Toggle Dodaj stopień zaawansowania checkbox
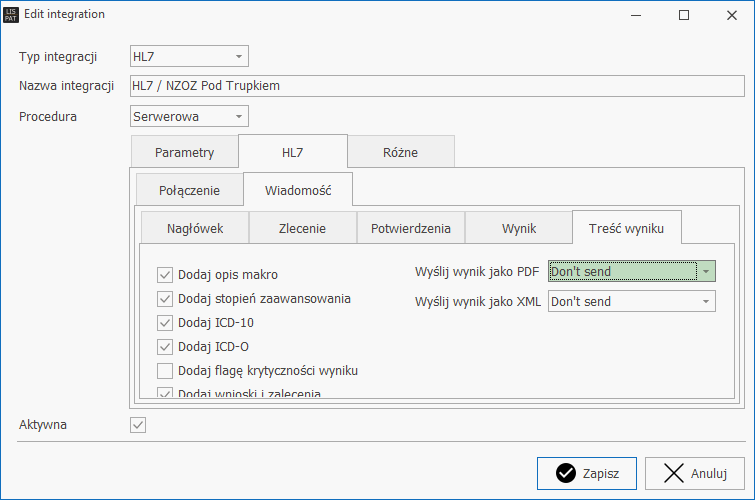755x500 pixels. click(x=165, y=298)
